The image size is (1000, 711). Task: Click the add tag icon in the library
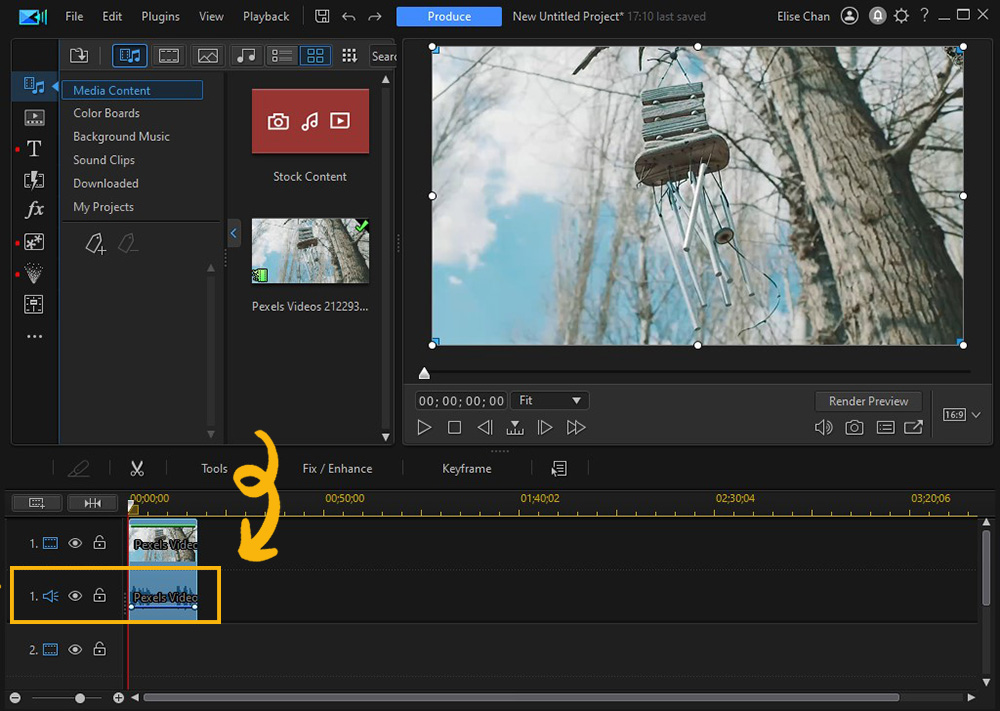pos(95,243)
